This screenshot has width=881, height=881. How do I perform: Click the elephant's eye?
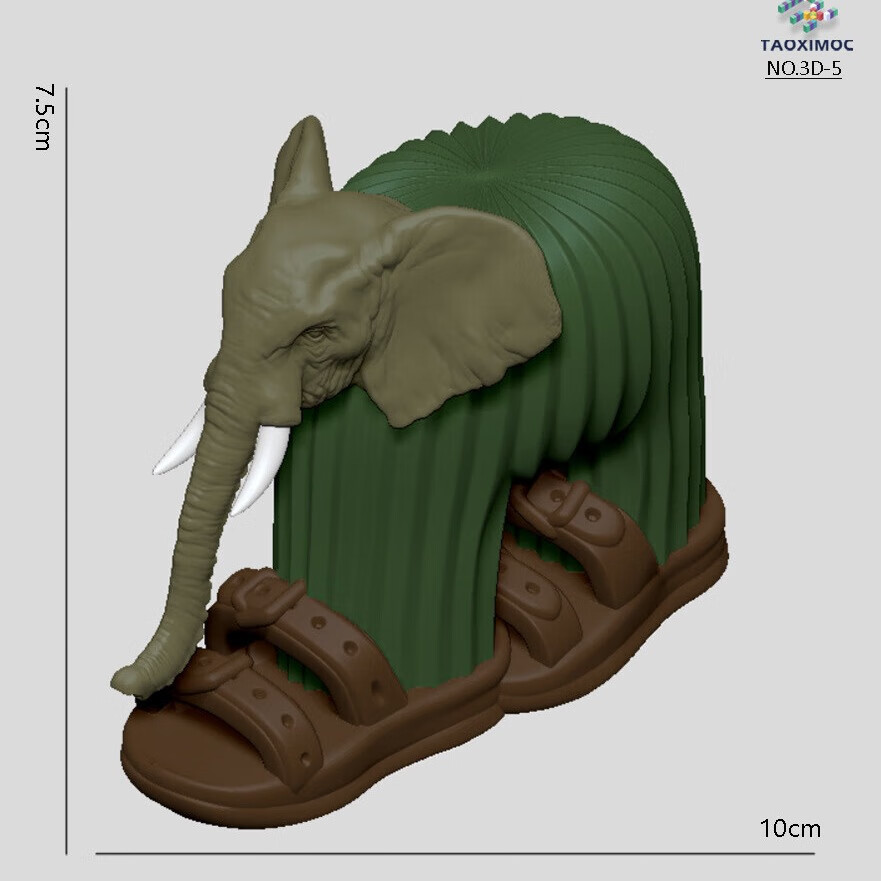pos(318,334)
